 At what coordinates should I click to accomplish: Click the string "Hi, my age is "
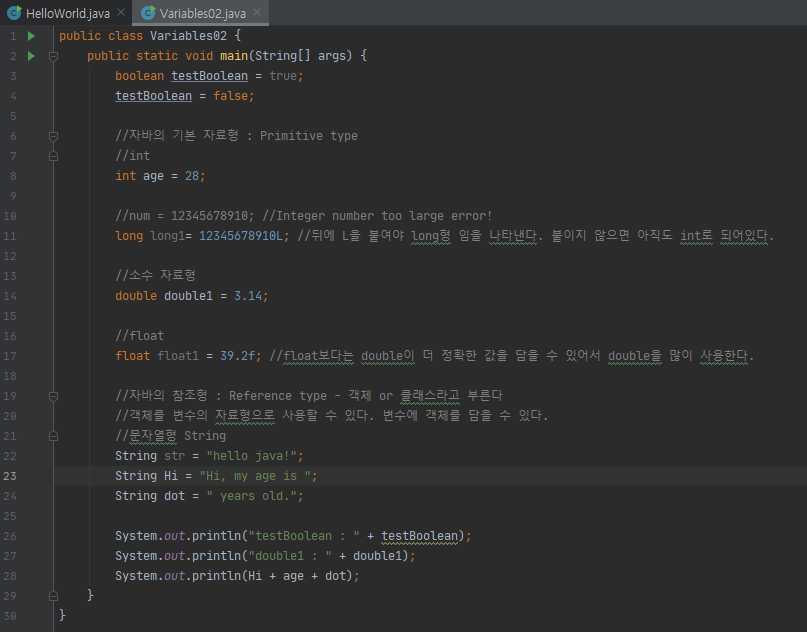[x=255, y=477]
